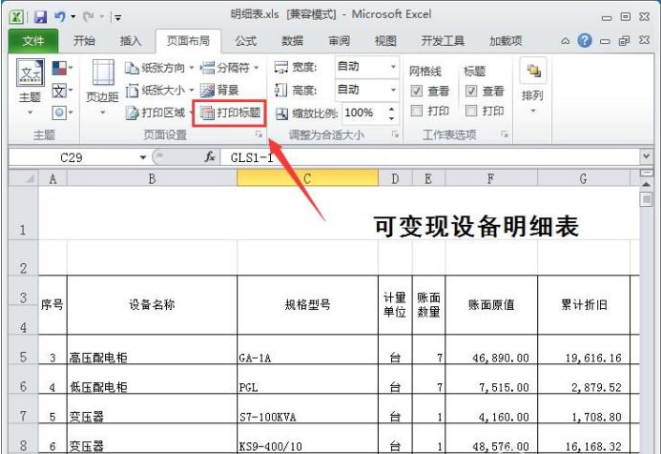Select column G header
This screenshot has height=454, width=661.
[583, 178]
